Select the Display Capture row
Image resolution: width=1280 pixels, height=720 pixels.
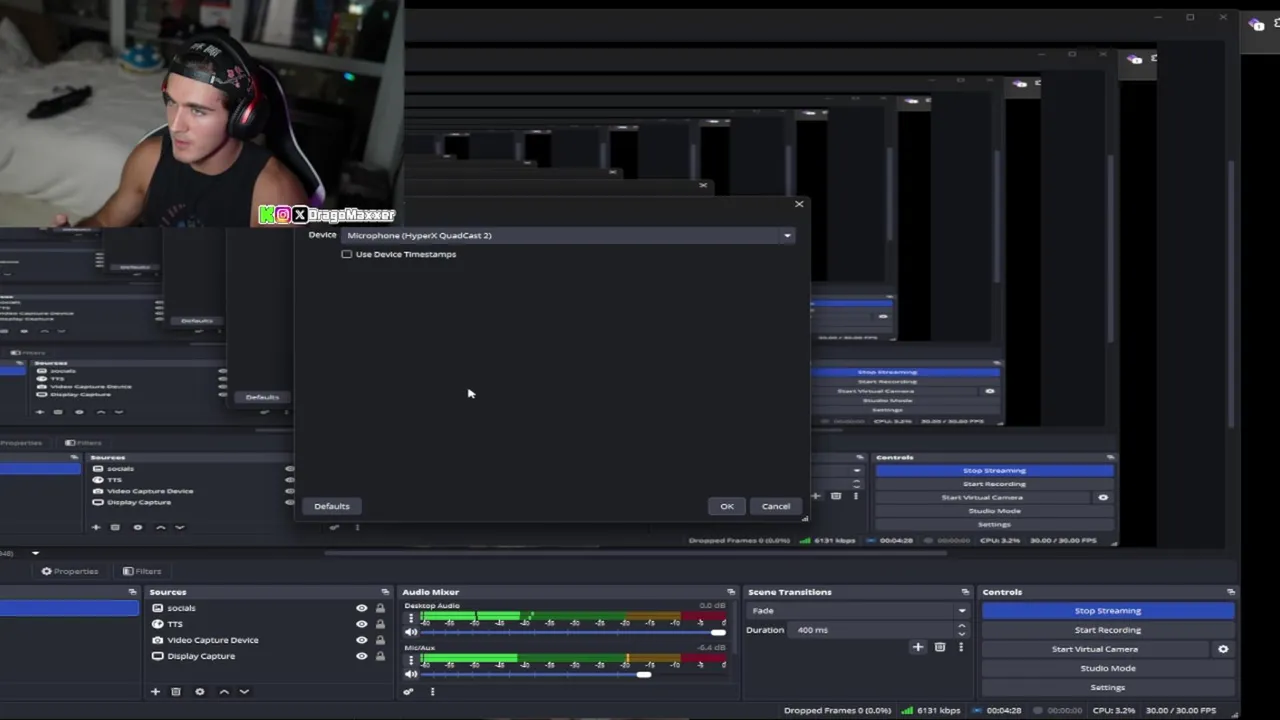268,656
